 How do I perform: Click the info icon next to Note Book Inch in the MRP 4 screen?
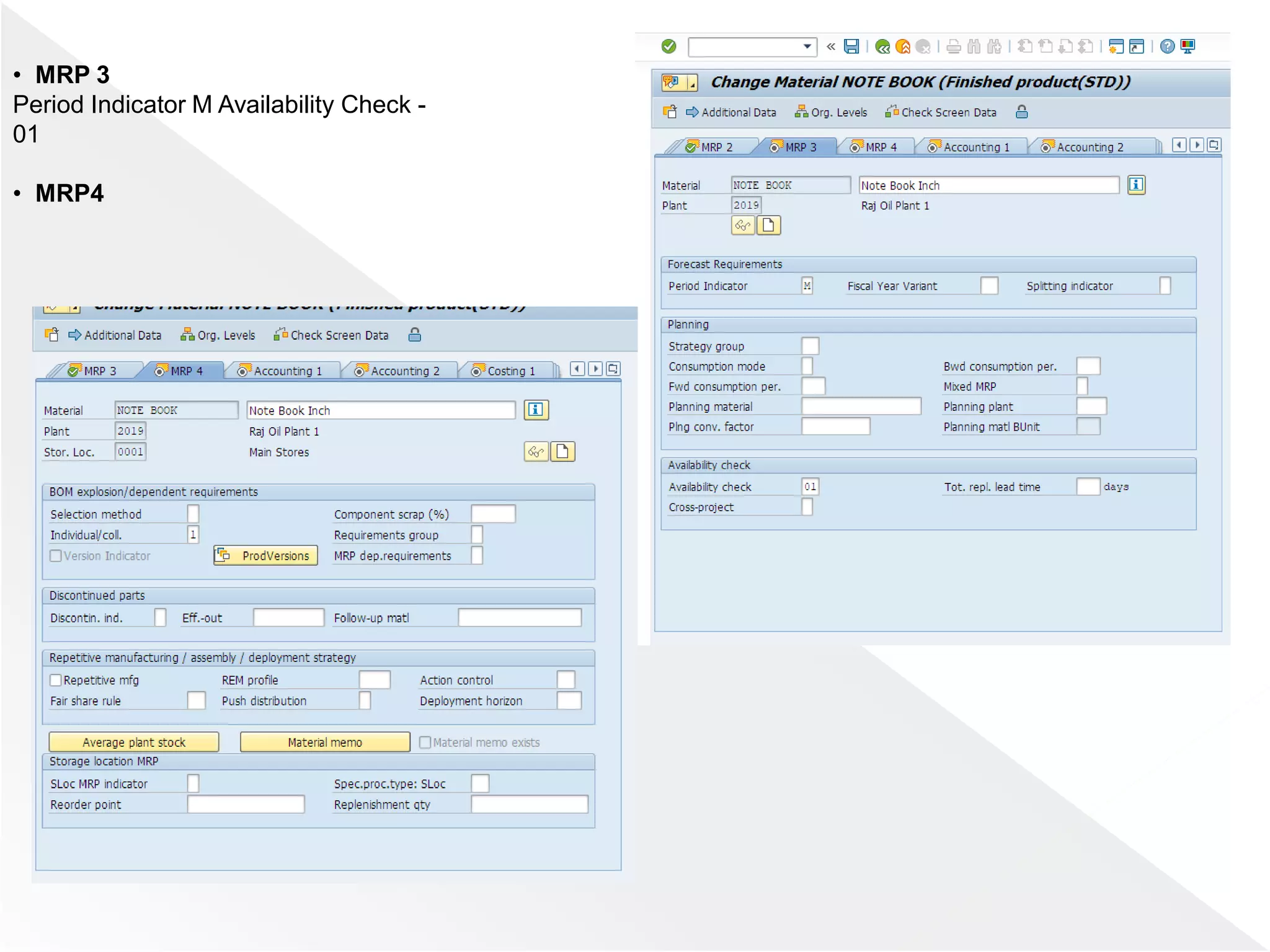(x=536, y=410)
